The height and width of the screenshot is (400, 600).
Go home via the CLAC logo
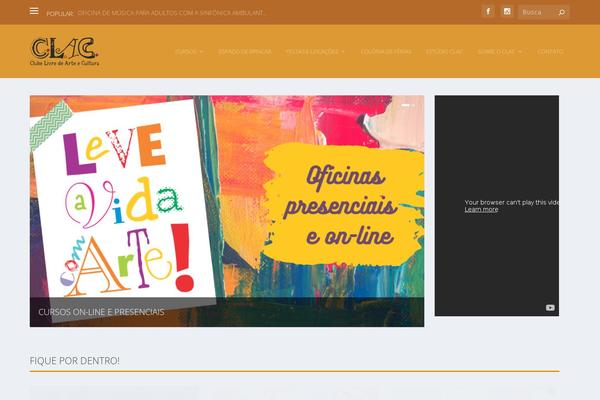tap(64, 51)
